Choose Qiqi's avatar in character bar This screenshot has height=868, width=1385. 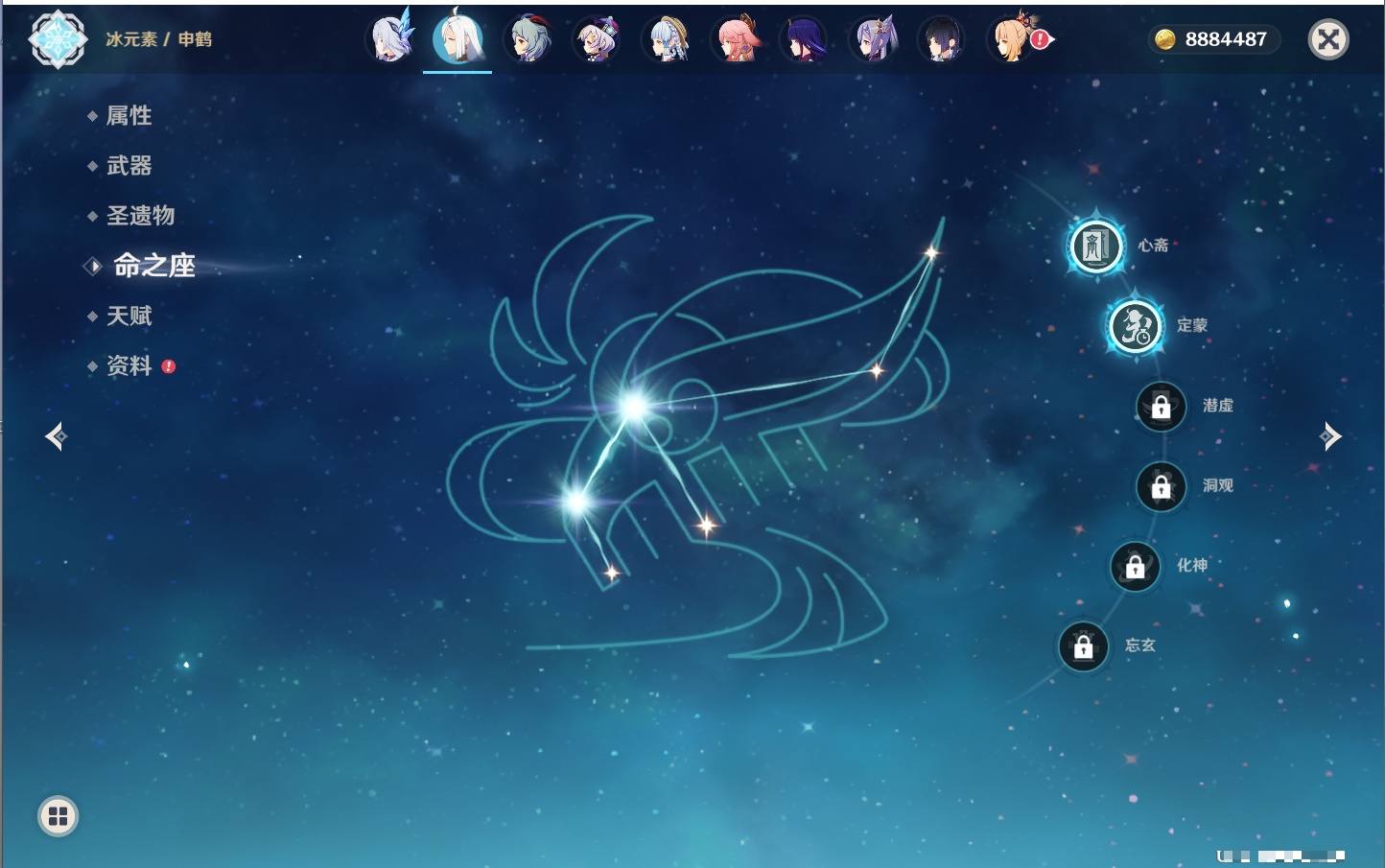point(597,40)
